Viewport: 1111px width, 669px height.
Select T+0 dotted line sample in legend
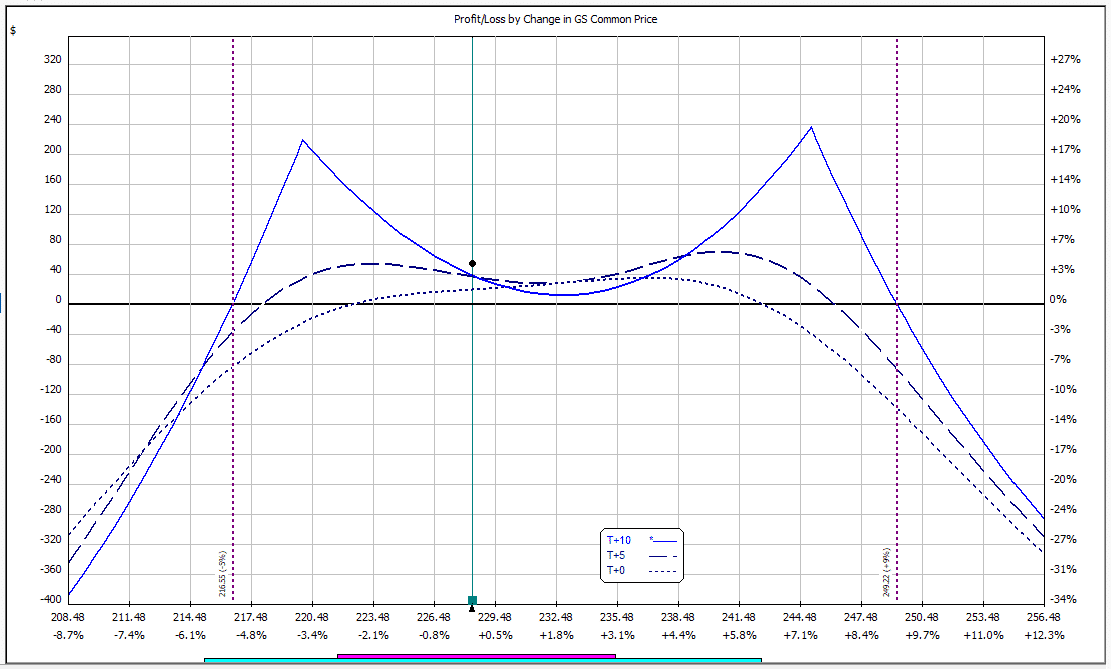click(662, 572)
